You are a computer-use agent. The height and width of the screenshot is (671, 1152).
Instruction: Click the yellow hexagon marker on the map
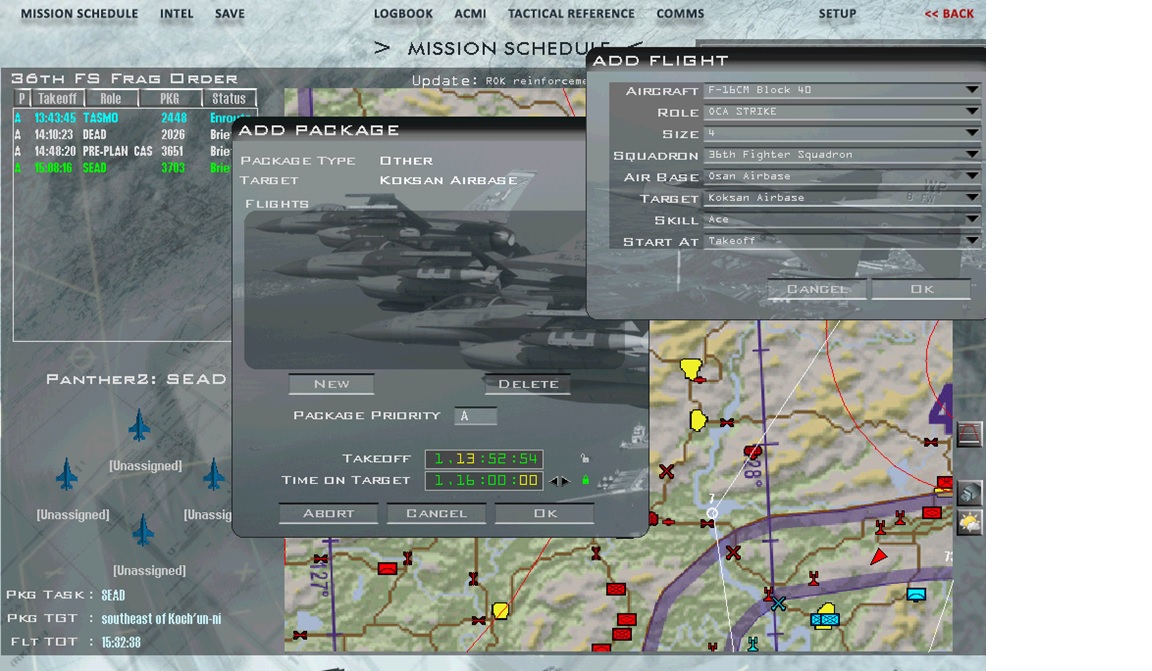coord(500,610)
